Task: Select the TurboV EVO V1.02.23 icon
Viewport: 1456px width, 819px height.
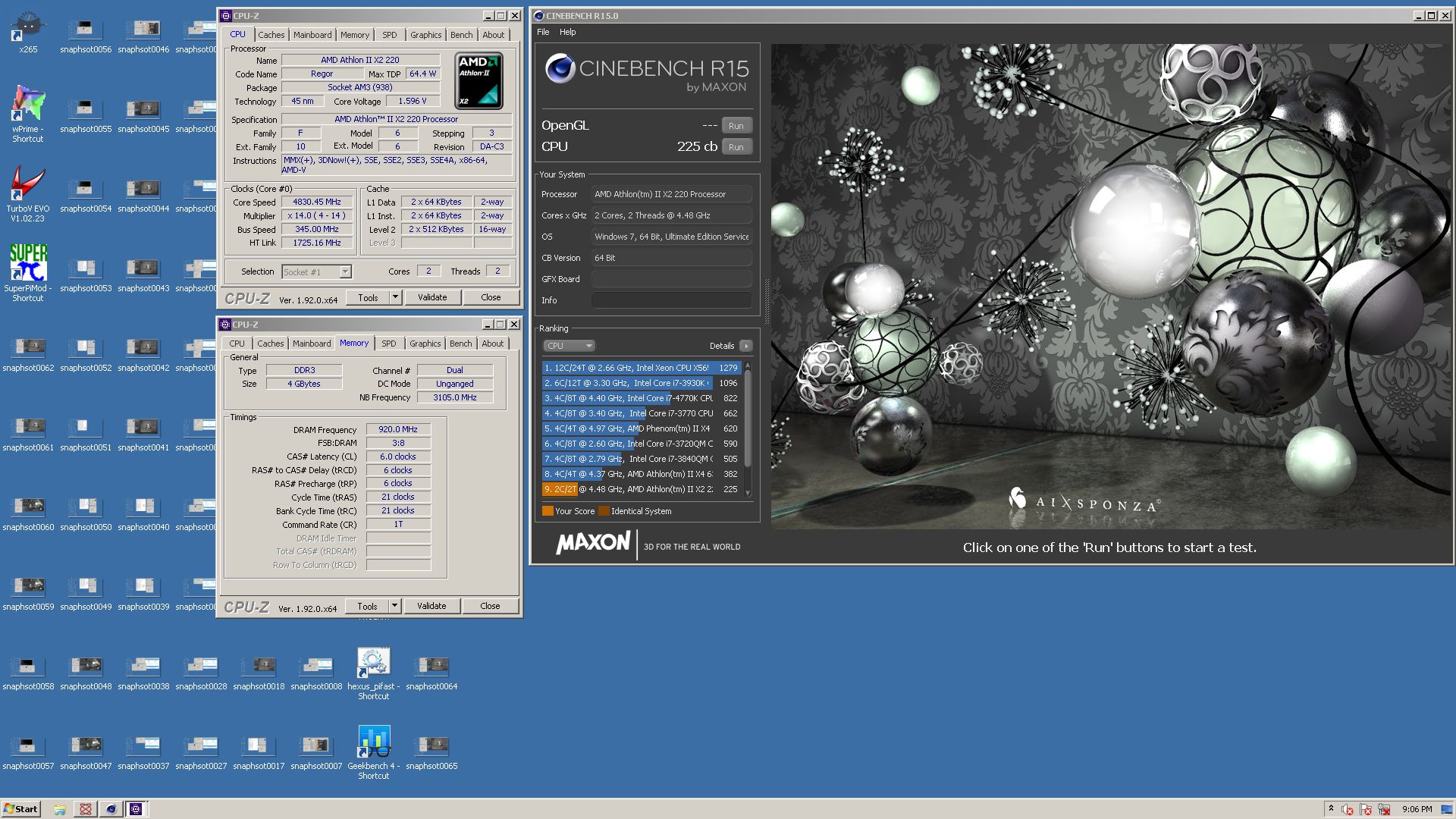Action: click(28, 193)
